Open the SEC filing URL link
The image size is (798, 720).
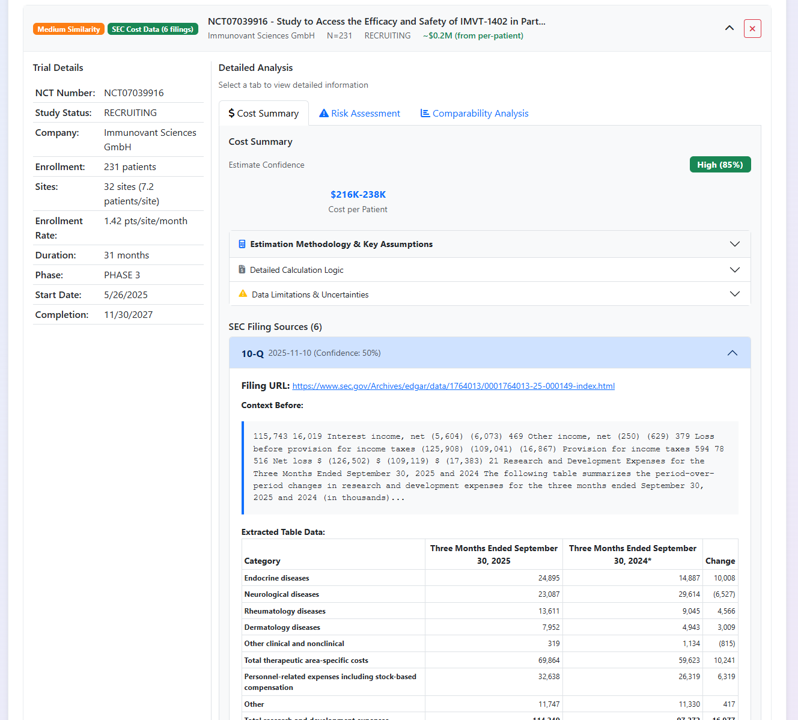(x=453, y=386)
